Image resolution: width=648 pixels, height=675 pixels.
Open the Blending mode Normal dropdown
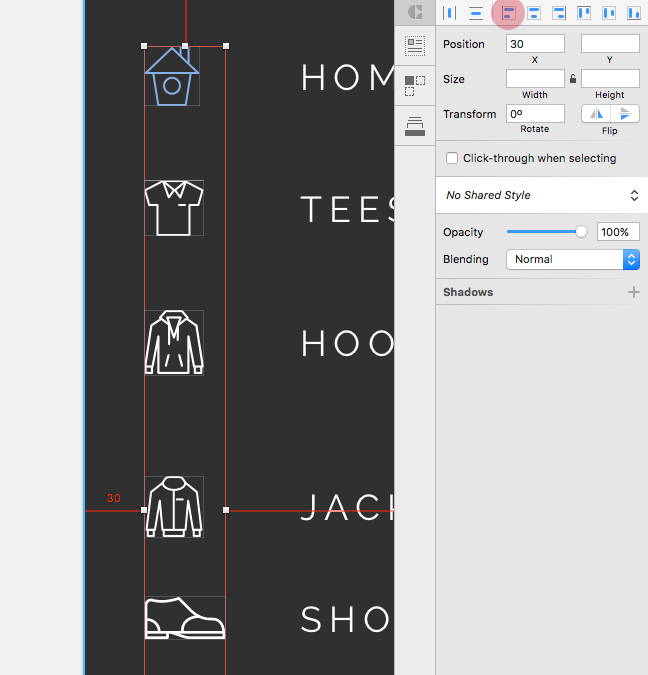coord(573,260)
